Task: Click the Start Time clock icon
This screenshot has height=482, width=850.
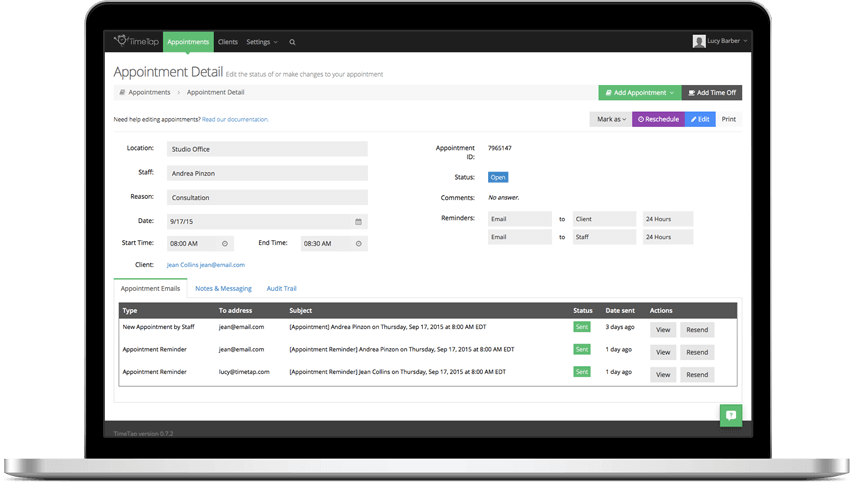Action: pyautogui.click(x=225, y=244)
